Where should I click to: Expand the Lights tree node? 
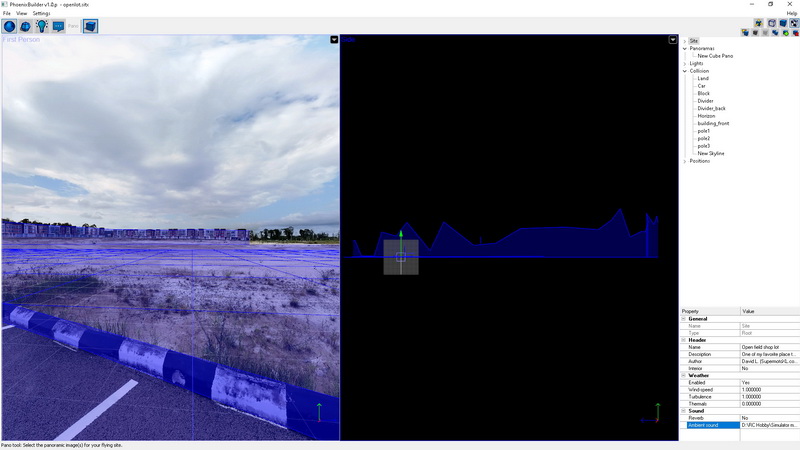pyautogui.click(x=685, y=63)
